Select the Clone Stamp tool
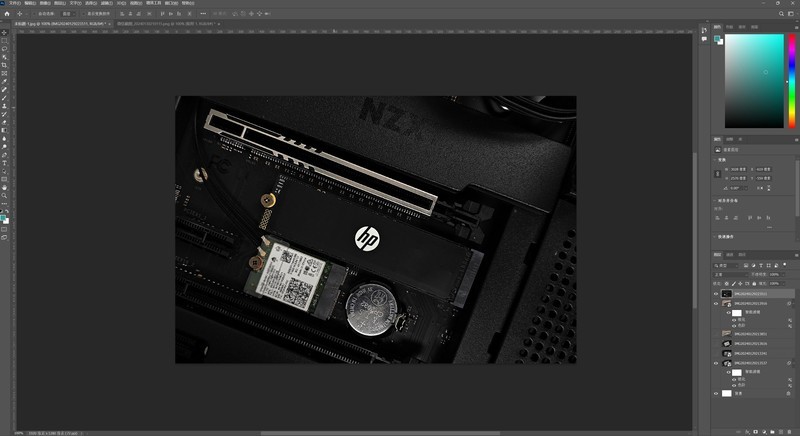This screenshot has height=436, width=800. coord(5,106)
